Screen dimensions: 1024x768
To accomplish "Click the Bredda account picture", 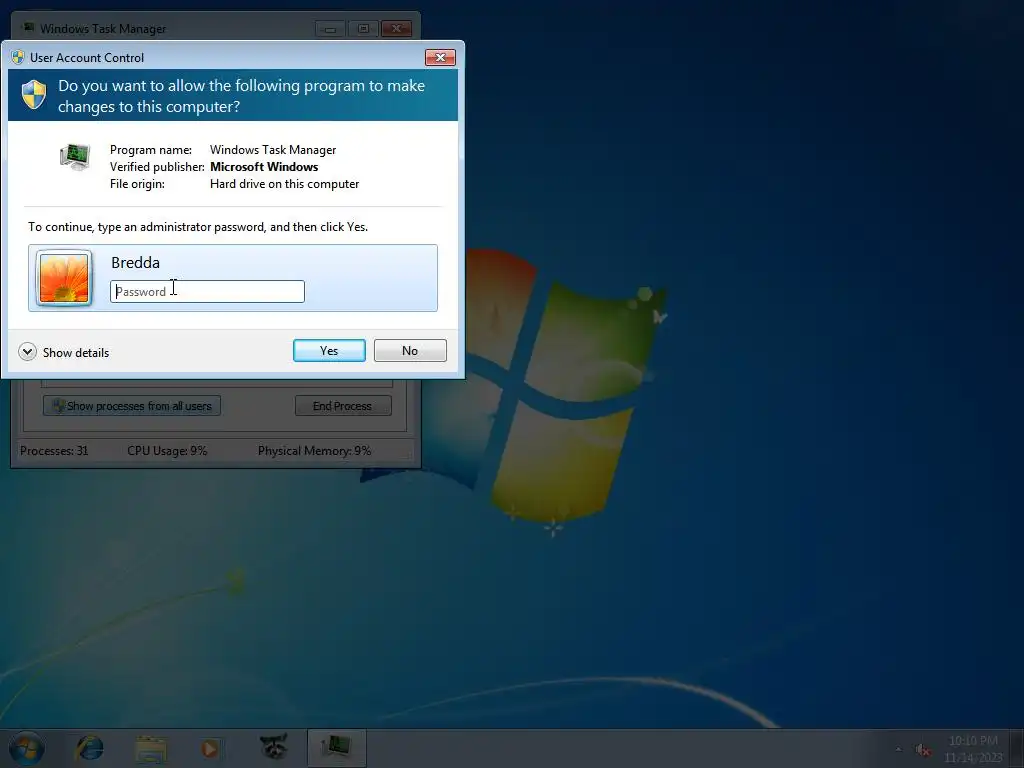I will (64, 278).
